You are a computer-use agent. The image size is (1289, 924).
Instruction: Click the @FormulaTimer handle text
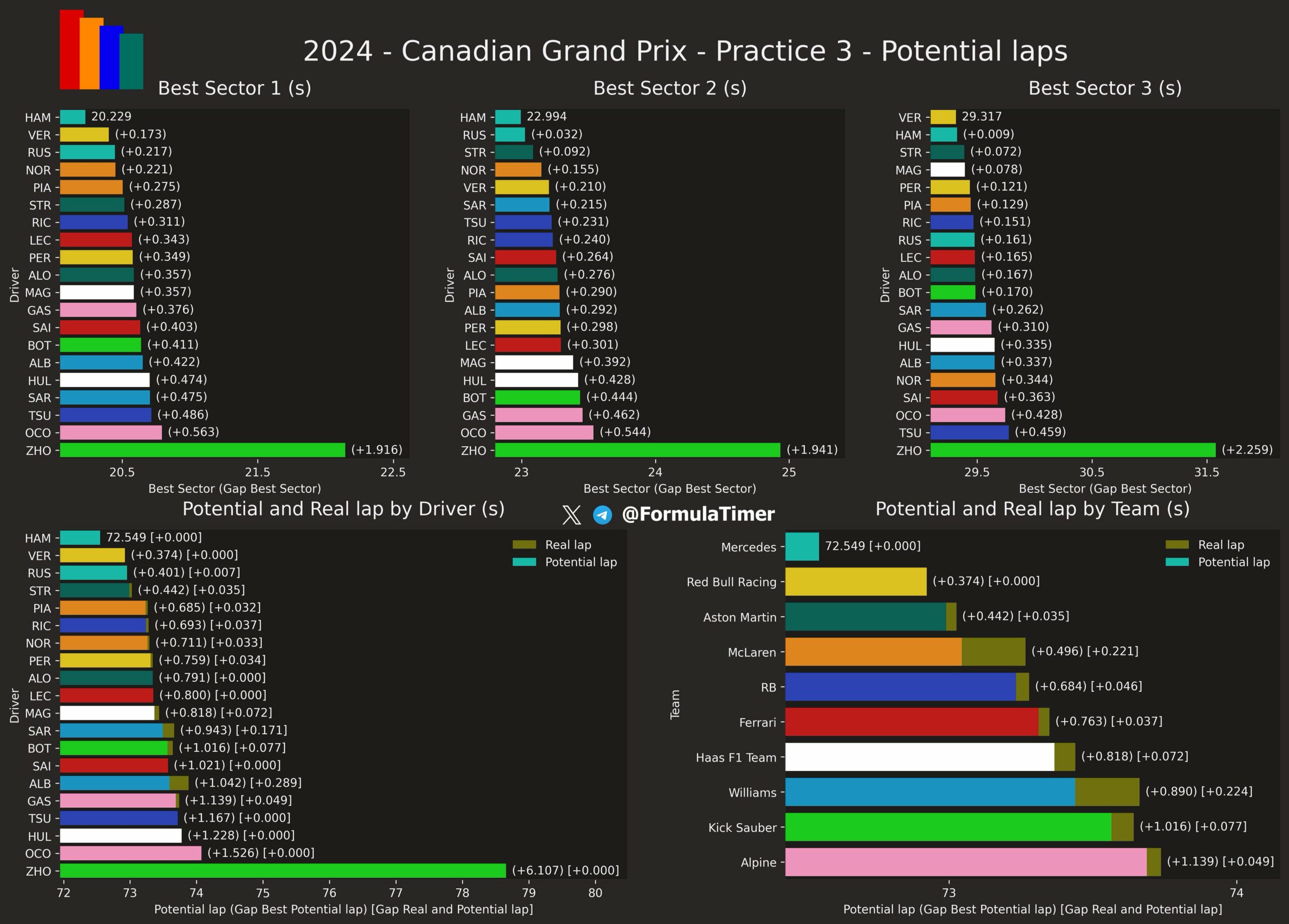pyautogui.click(x=698, y=514)
